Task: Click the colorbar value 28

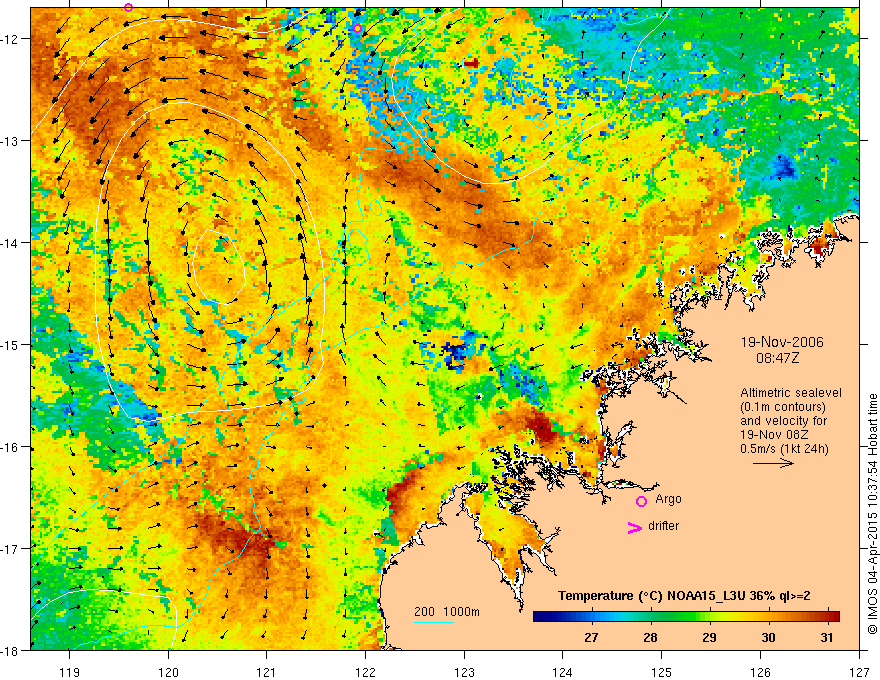Action: coord(650,637)
